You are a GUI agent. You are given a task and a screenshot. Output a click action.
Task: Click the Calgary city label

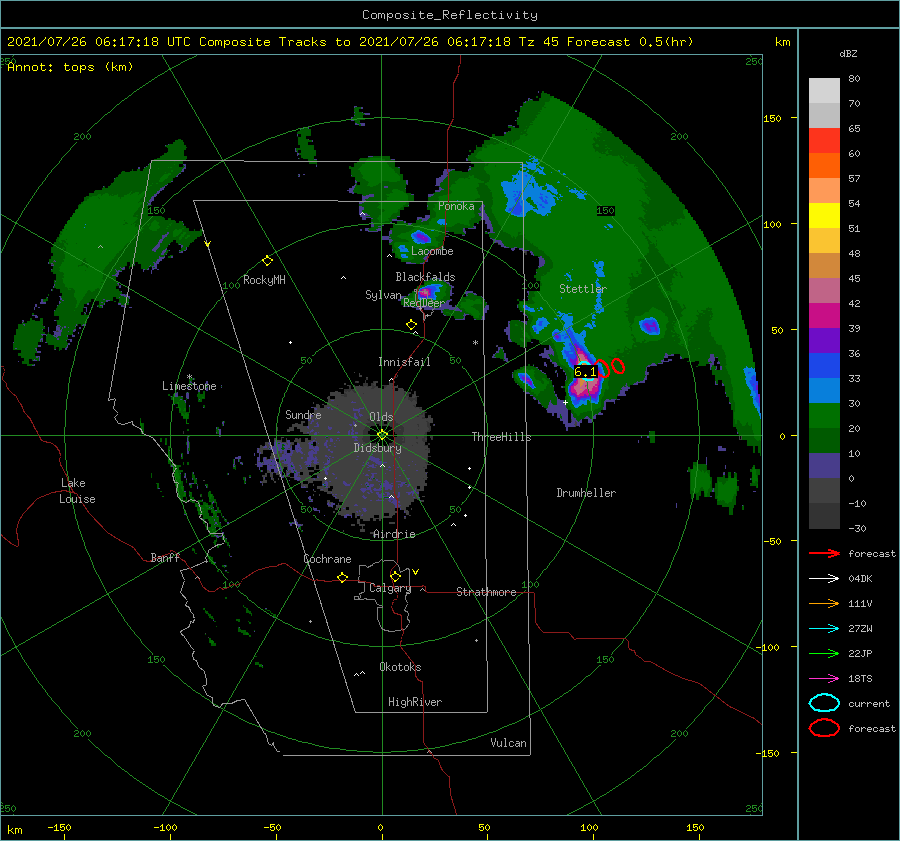coord(390,588)
